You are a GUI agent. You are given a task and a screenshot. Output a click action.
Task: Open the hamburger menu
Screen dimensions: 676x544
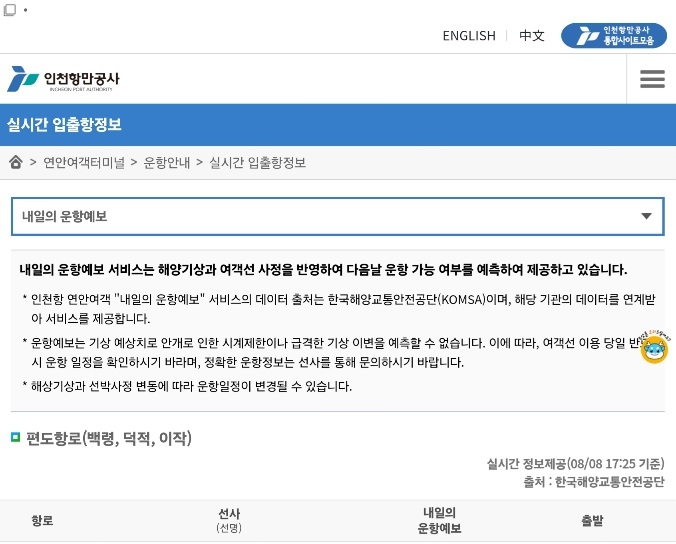click(x=652, y=79)
